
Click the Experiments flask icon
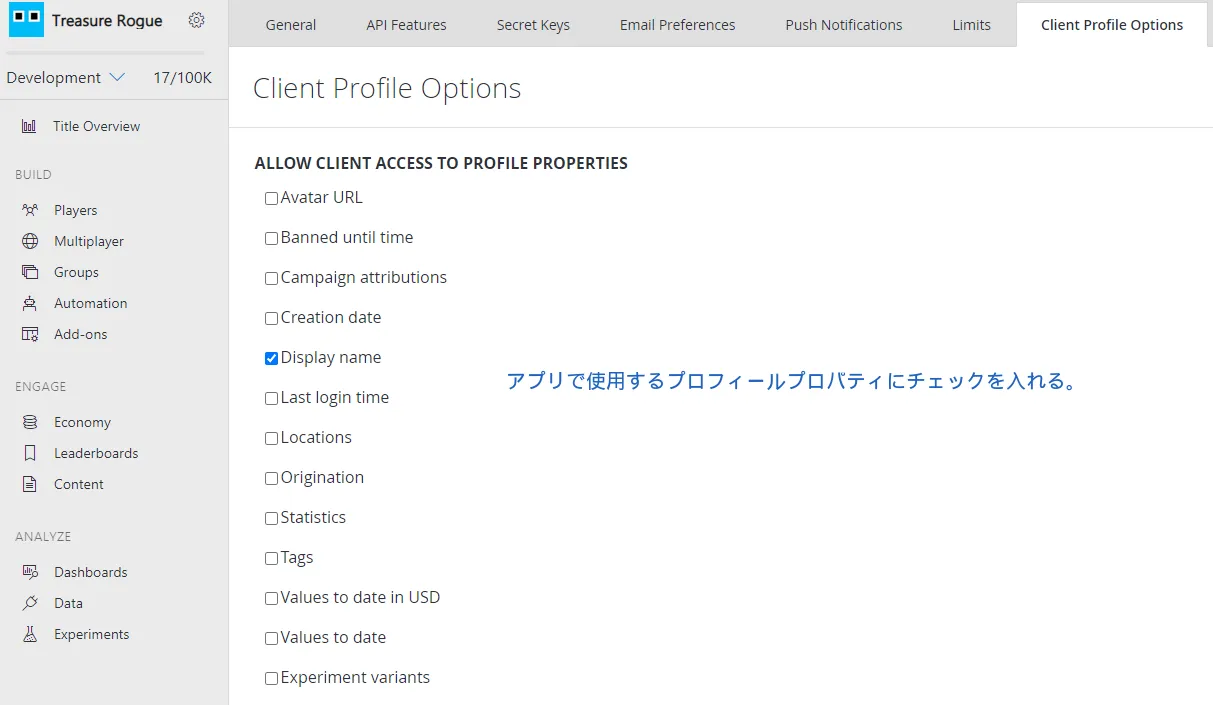[30, 634]
